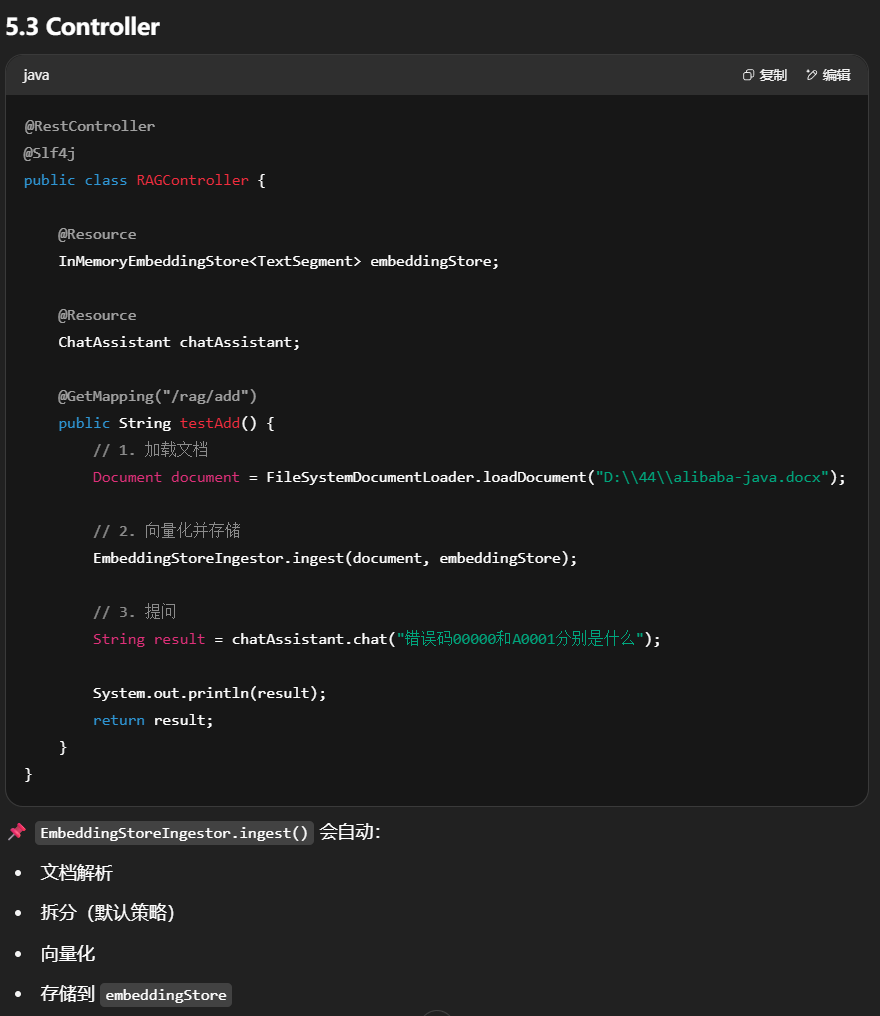
Task: Click the comment 1. 加载文档
Action: (x=150, y=450)
